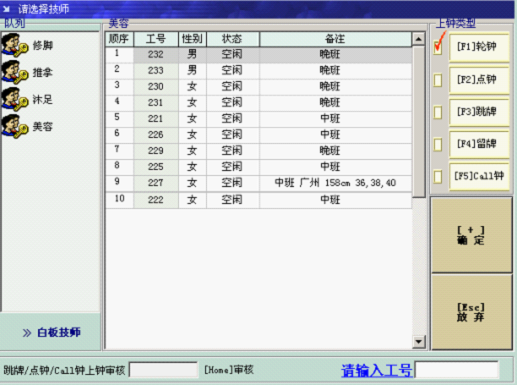The height and width of the screenshot is (385, 517).
Task: Click the scroll down arrow in technician list
Action: click(418, 341)
